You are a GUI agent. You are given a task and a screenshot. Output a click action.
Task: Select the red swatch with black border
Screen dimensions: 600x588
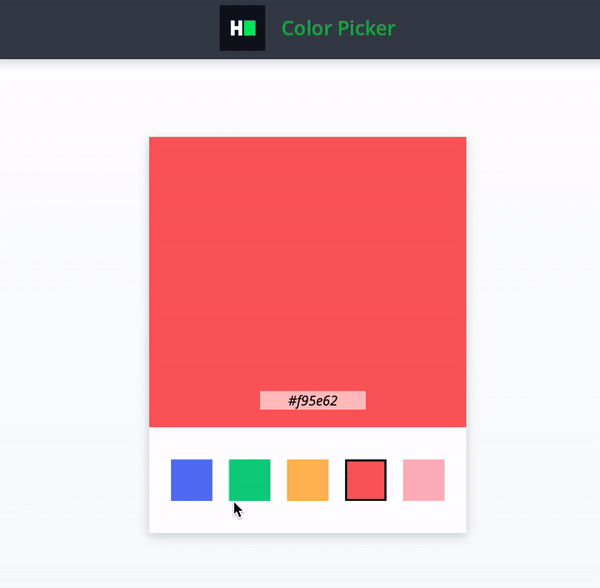(x=365, y=480)
